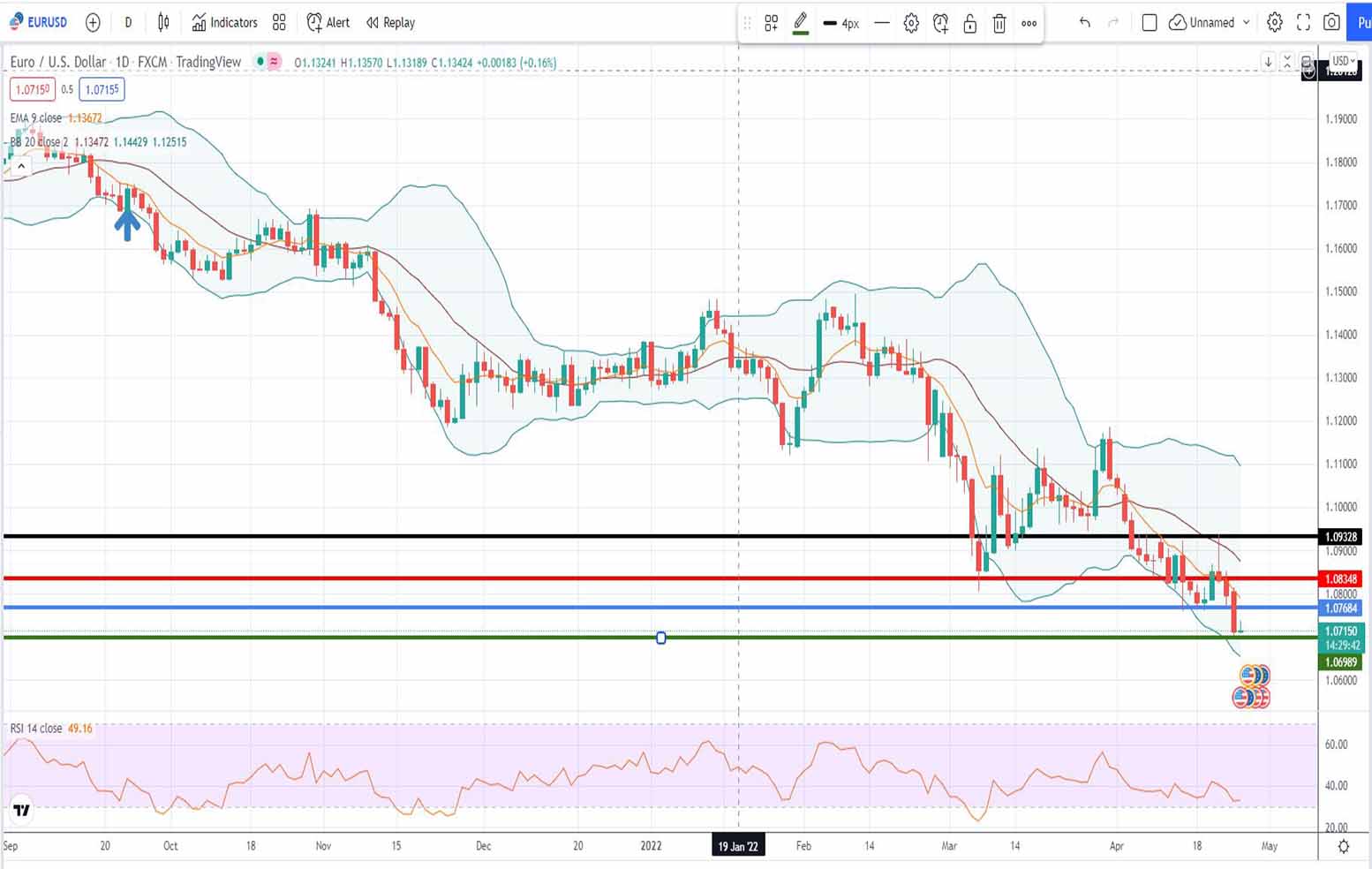The image size is (1372, 869).
Task: Click the EURUSD symbol search button
Action: coord(38,22)
